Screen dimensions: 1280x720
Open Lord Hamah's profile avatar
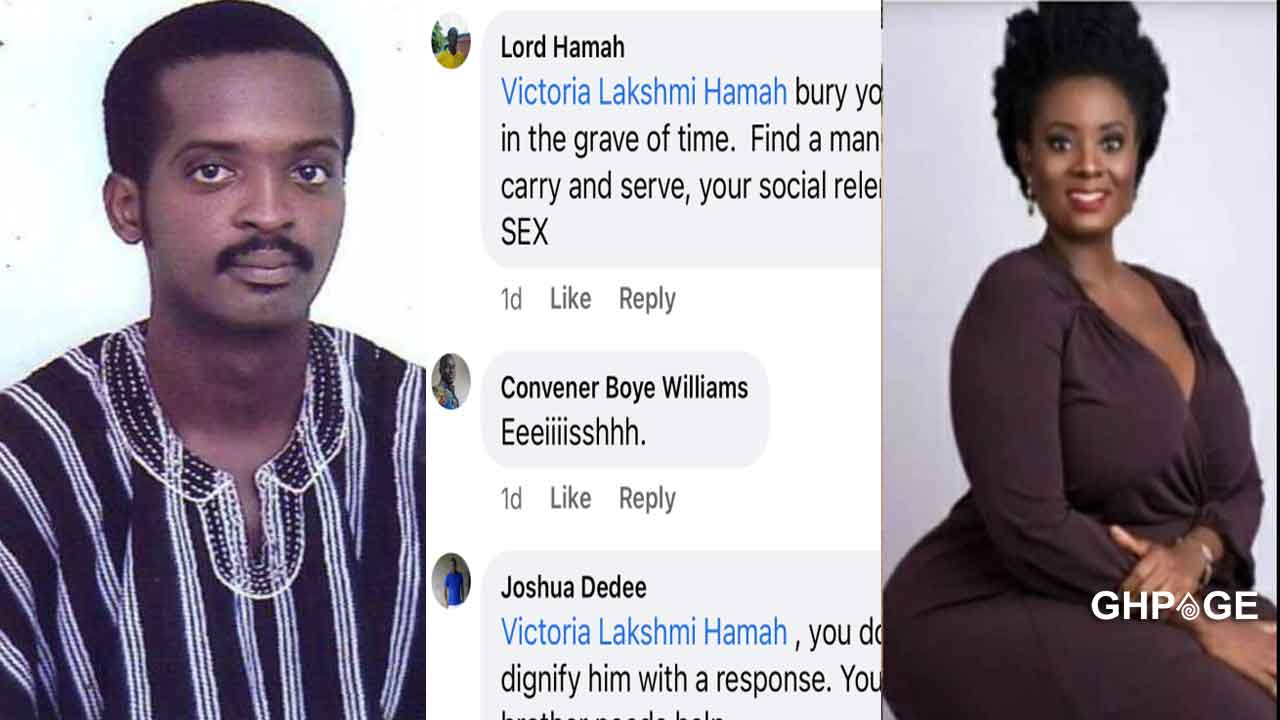pyautogui.click(x=451, y=42)
